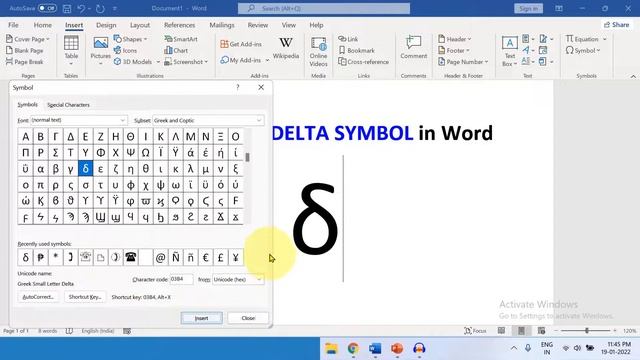640x360 pixels.
Task: Open the View tab
Action: pos(289,25)
